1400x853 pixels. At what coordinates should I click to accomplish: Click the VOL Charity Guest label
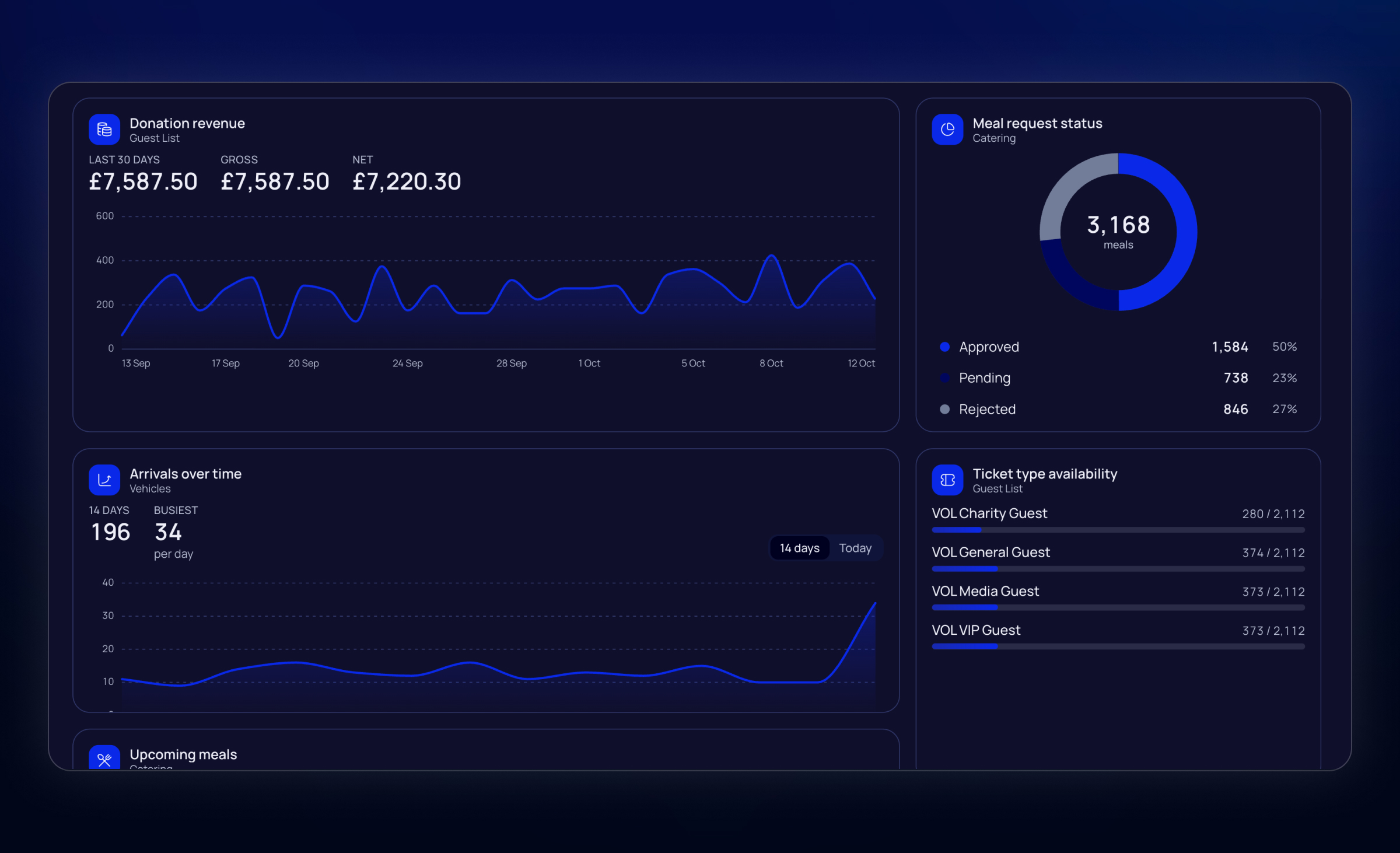point(989,513)
